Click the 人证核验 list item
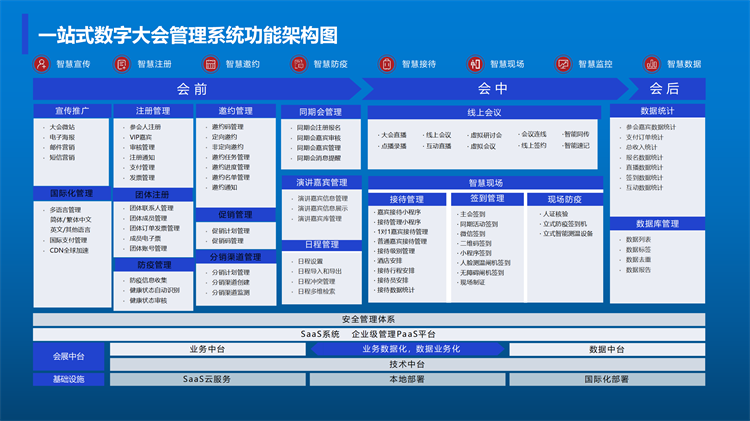Image resolution: width=750 pixels, height=421 pixels. pos(555,214)
